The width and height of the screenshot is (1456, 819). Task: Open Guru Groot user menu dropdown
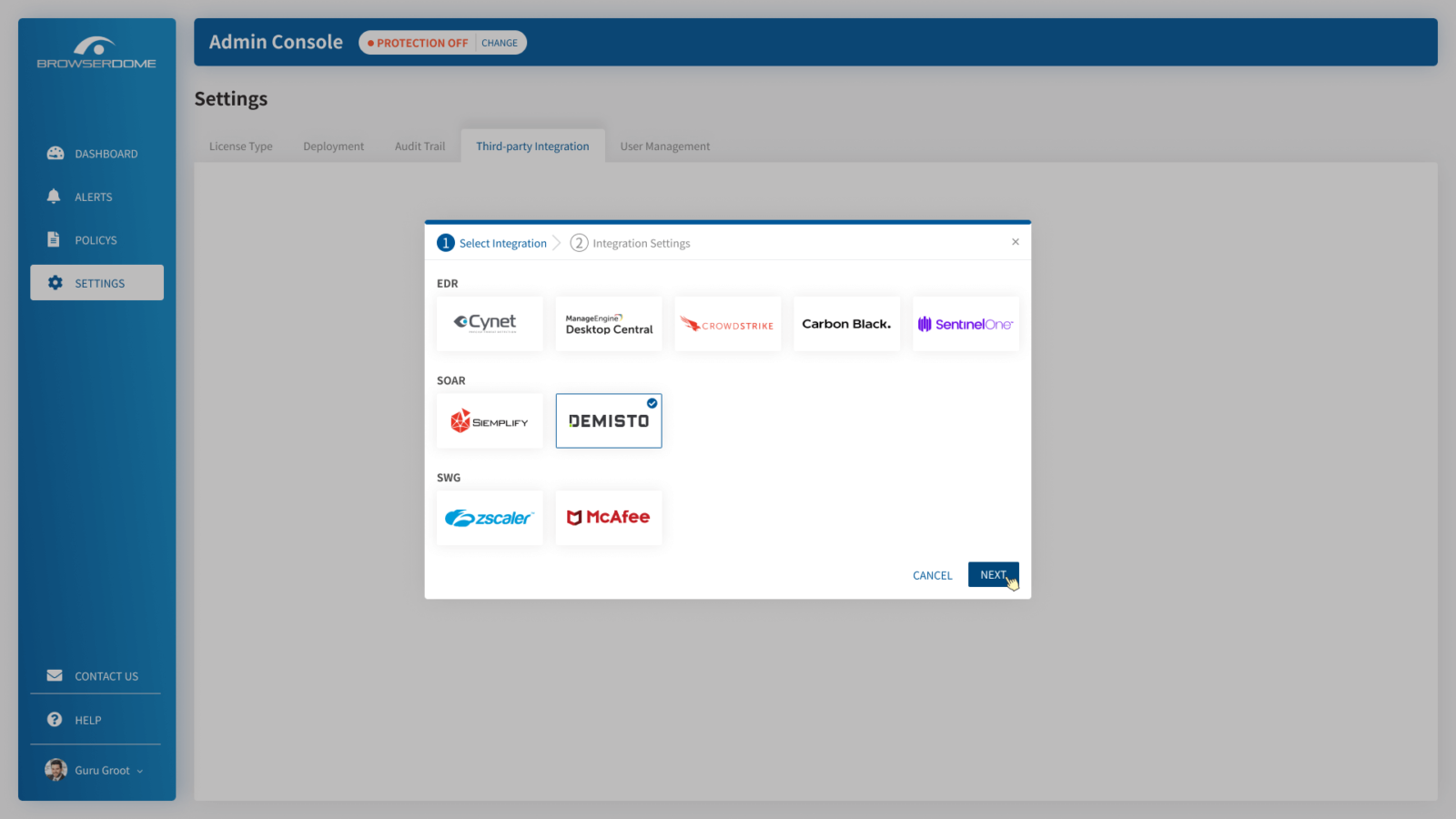140,772
